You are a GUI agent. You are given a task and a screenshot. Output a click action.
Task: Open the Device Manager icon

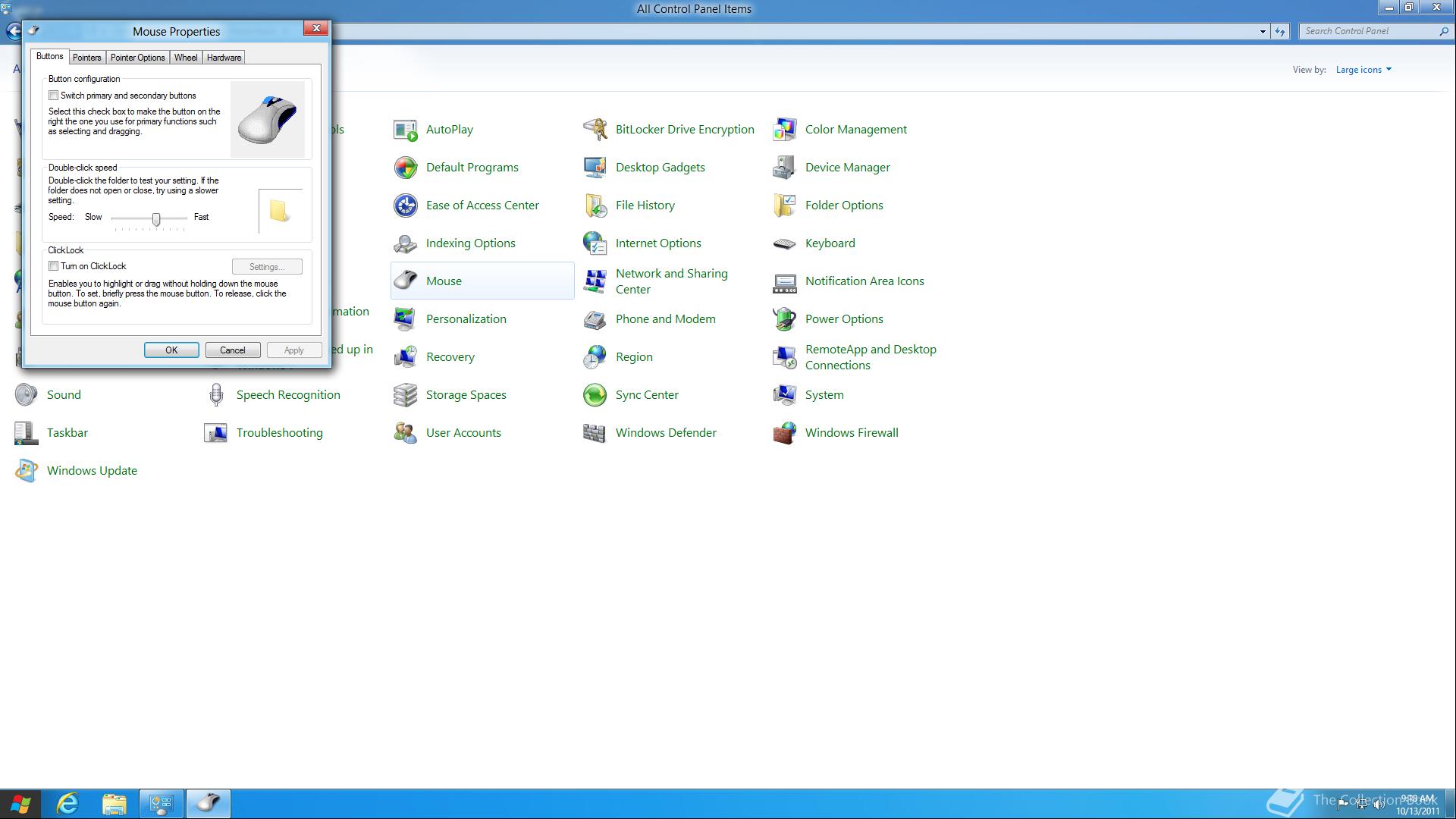coord(785,168)
